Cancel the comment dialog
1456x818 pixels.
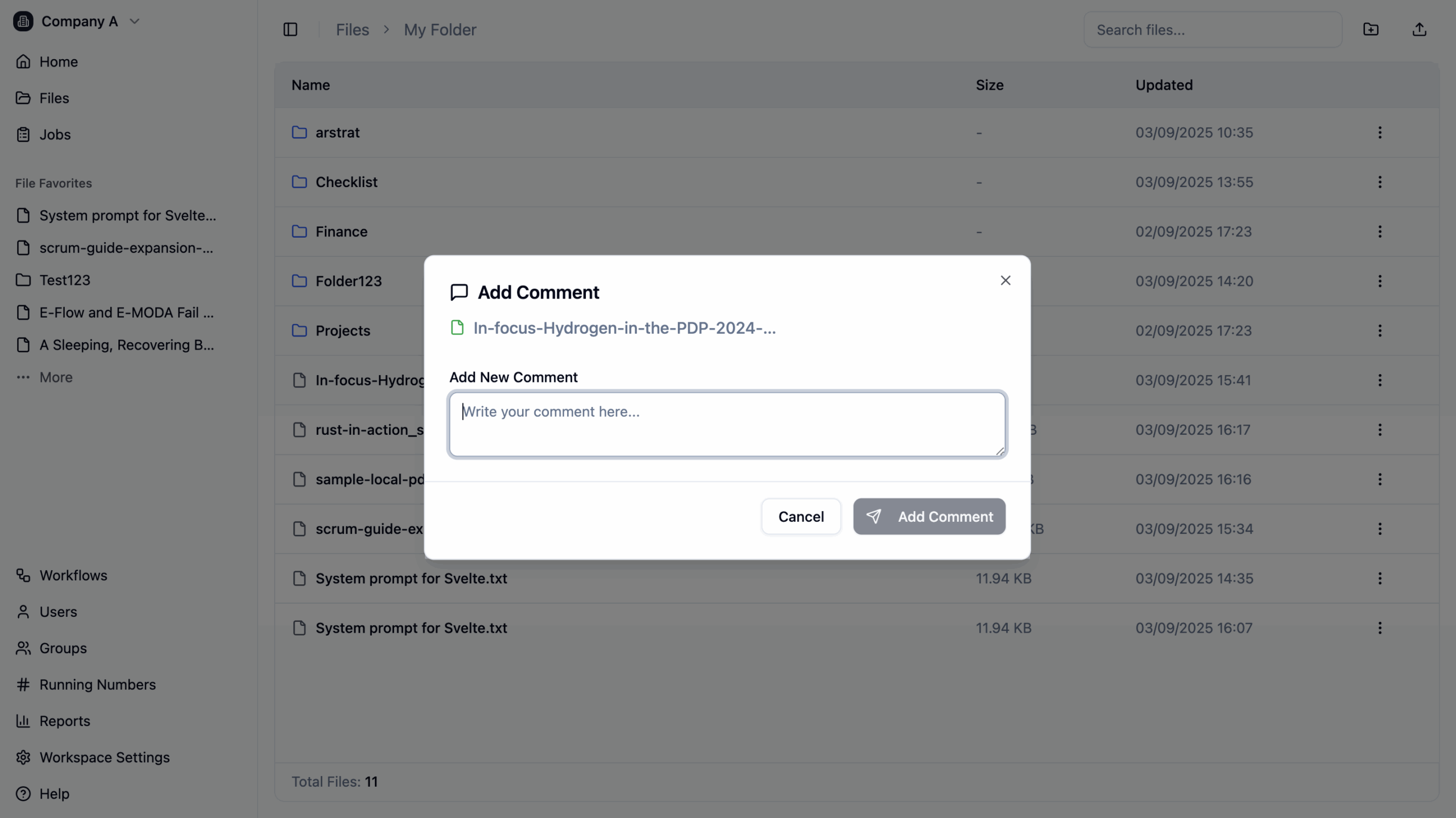click(800, 516)
